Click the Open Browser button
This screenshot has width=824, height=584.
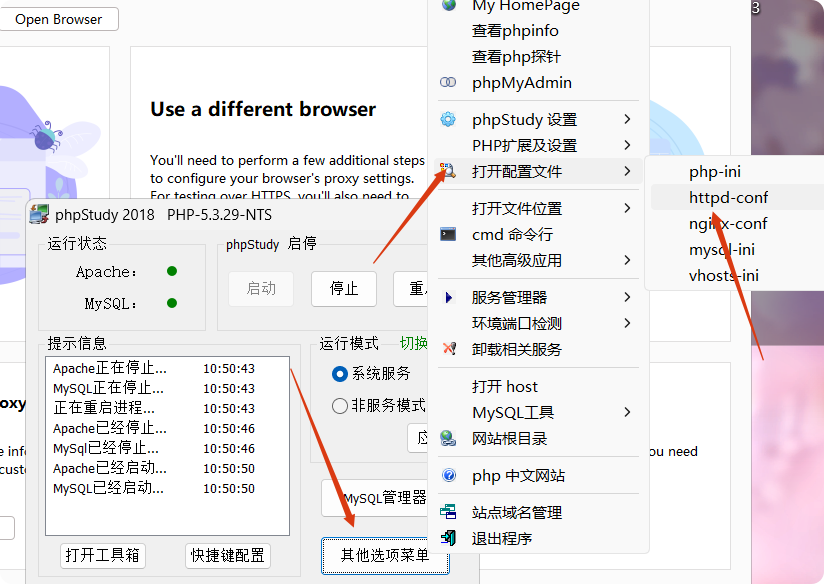(x=58, y=19)
